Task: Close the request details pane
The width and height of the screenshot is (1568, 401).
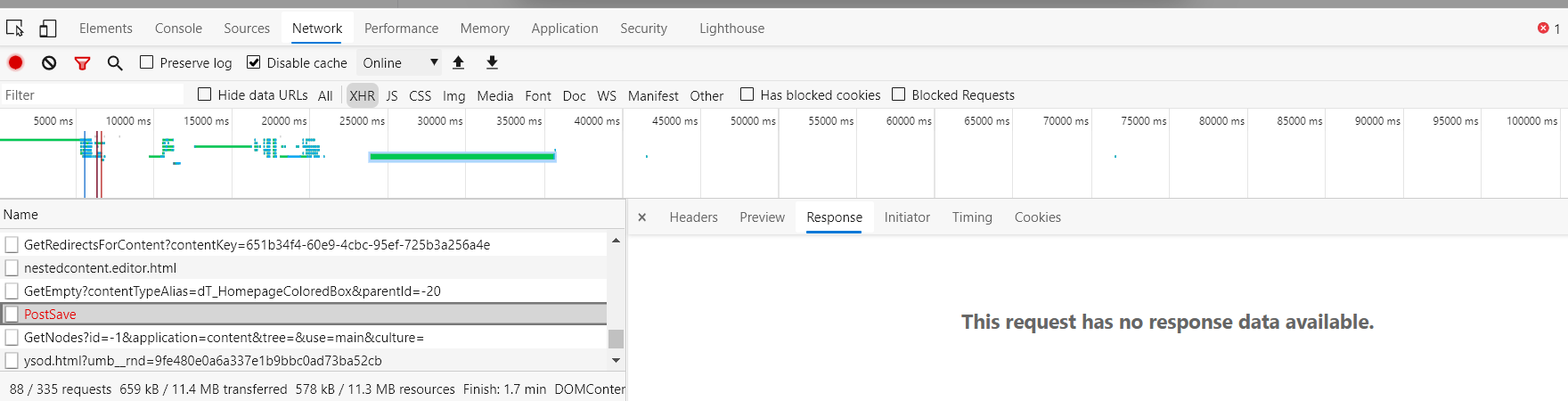Action: 641,217
